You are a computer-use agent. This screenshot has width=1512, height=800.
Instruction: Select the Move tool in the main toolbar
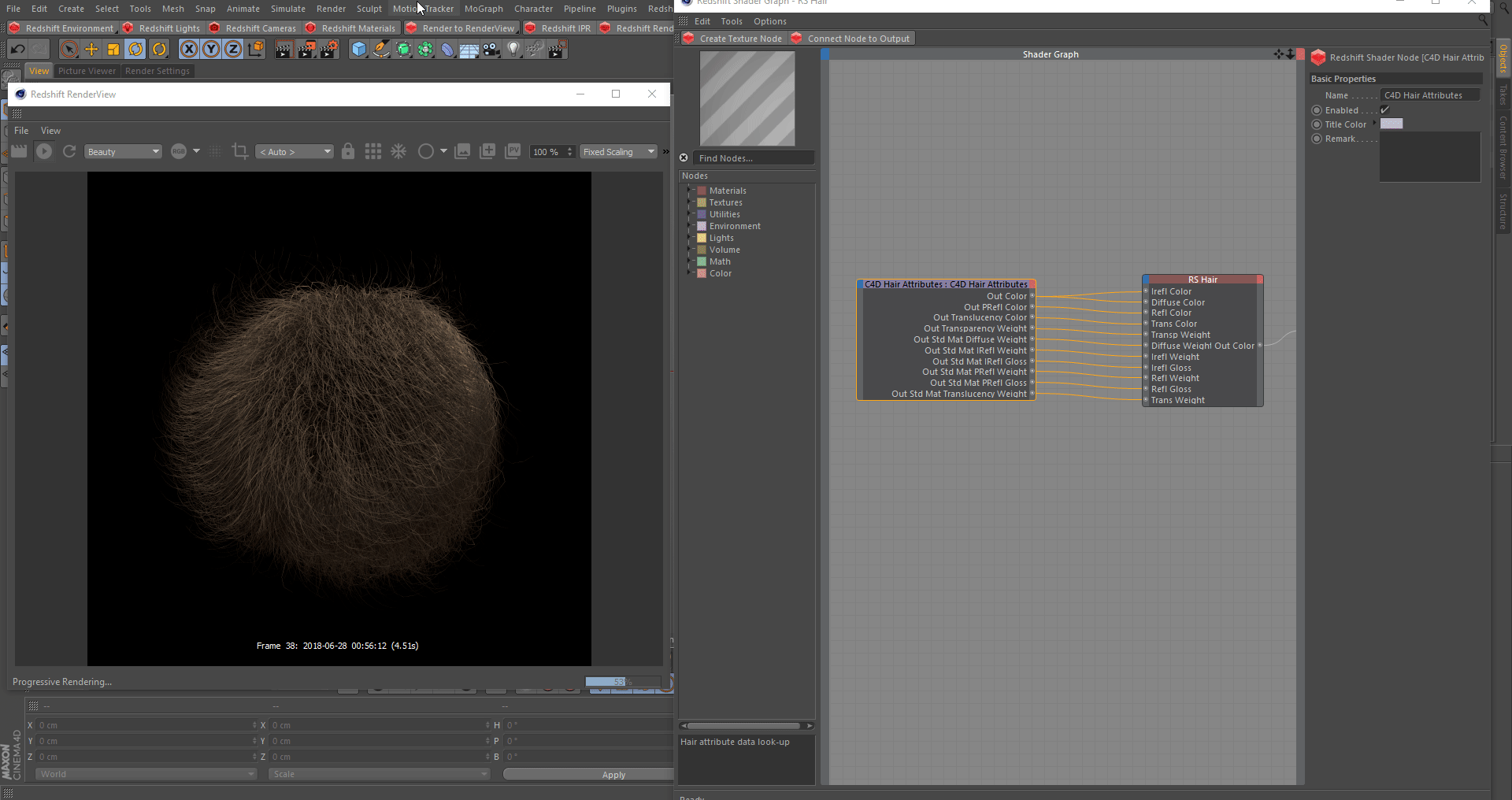91,50
